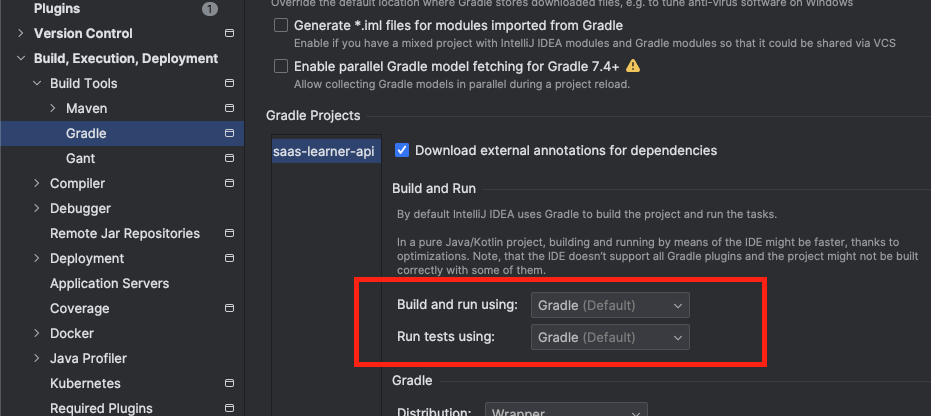Click the Gradle Projects section heading
This screenshot has height=416, width=931.
tap(313, 115)
